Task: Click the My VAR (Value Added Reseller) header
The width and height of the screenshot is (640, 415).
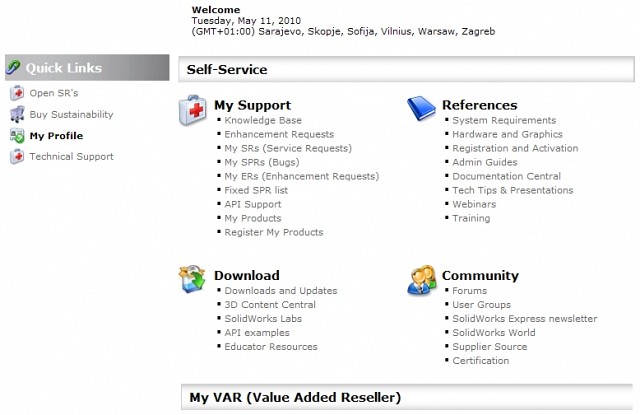Action: [x=407, y=397]
